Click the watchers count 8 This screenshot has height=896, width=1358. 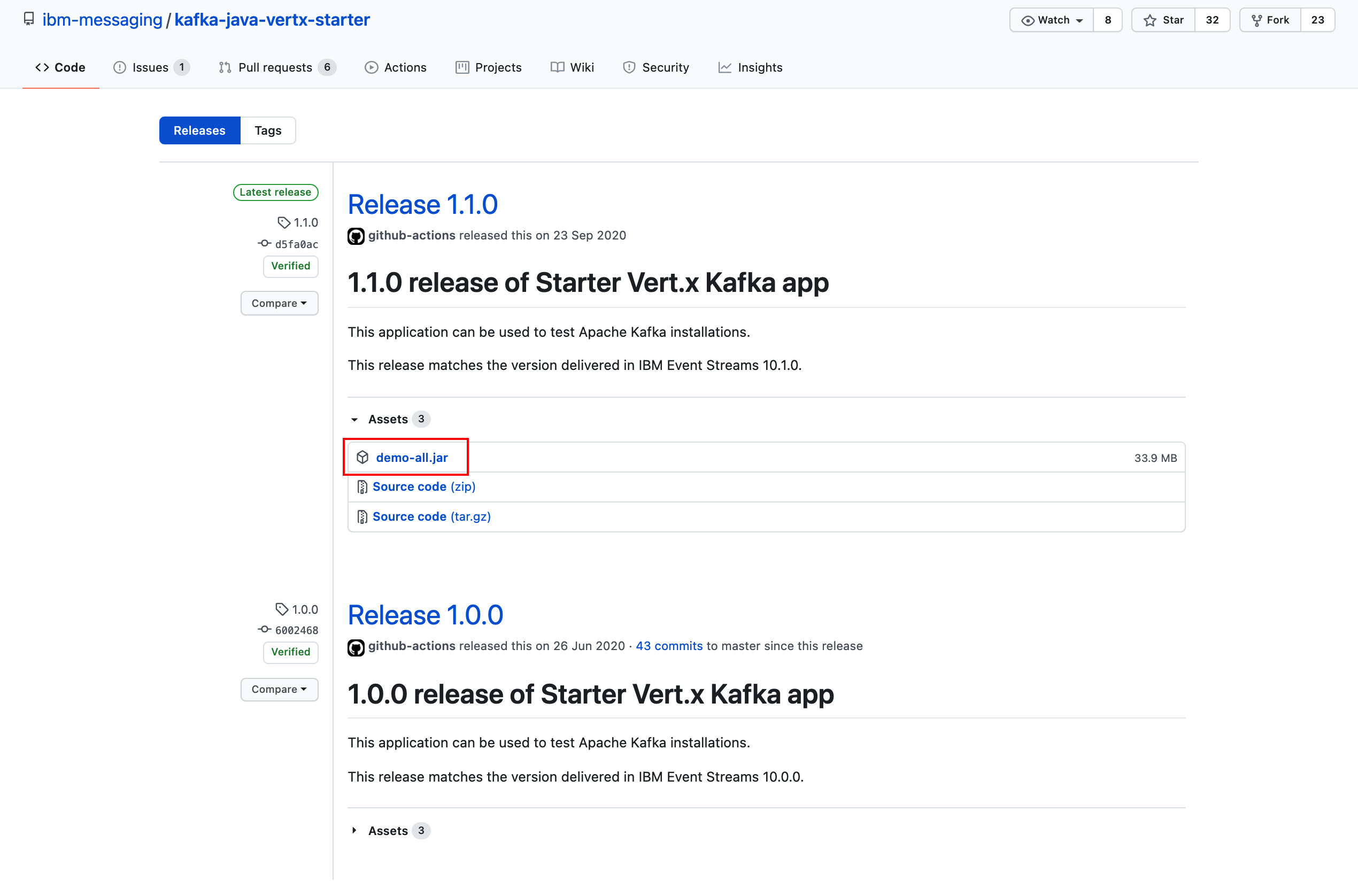pos(1108,20)
